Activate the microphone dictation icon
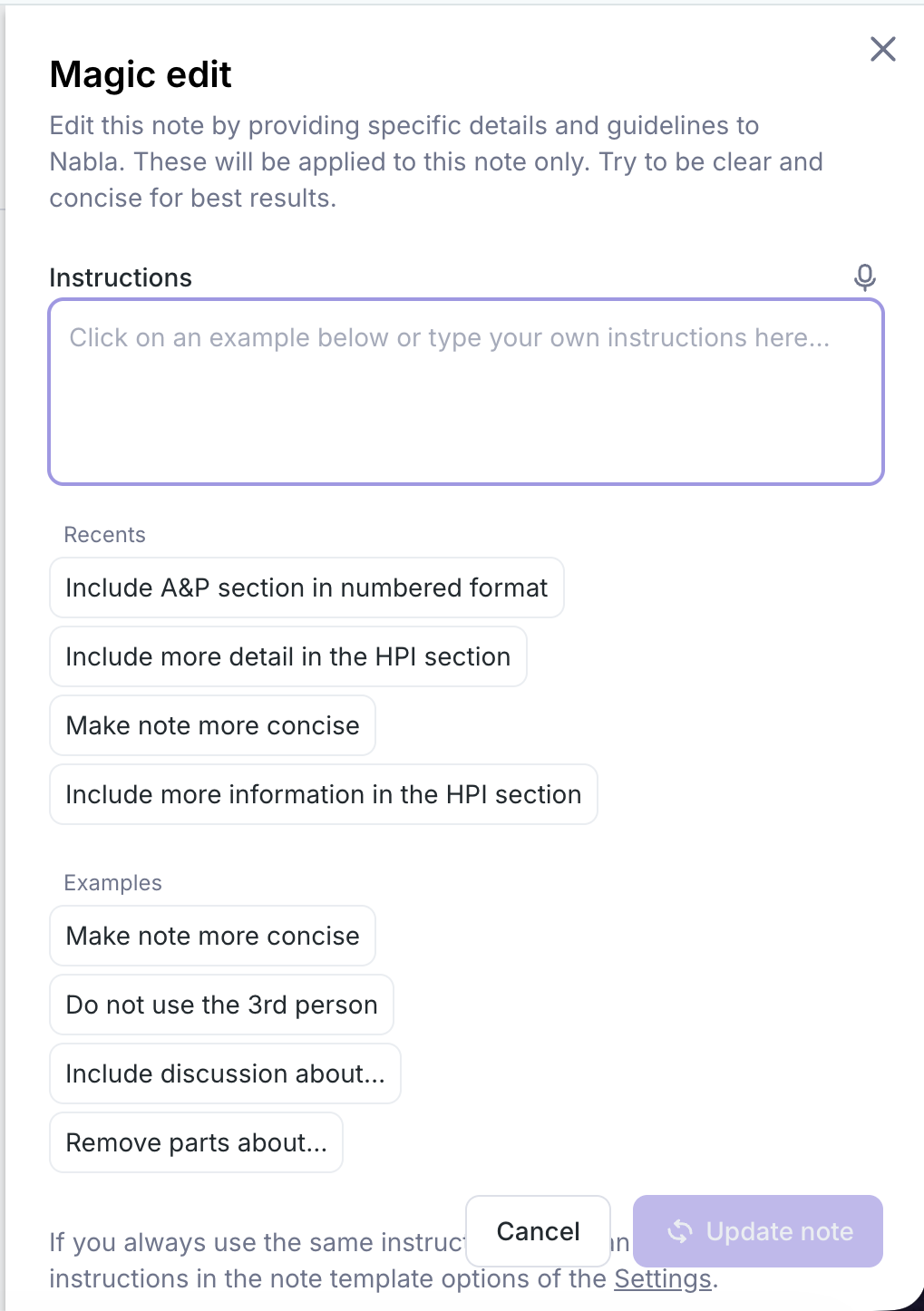The height and width of the screenshot is (1311, 924). (865, 277)
